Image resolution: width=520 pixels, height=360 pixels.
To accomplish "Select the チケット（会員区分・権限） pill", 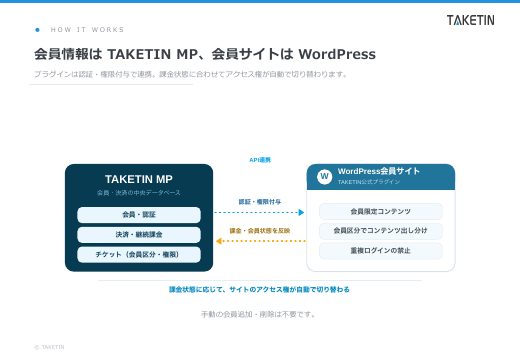I will click(x=139, y=255).
